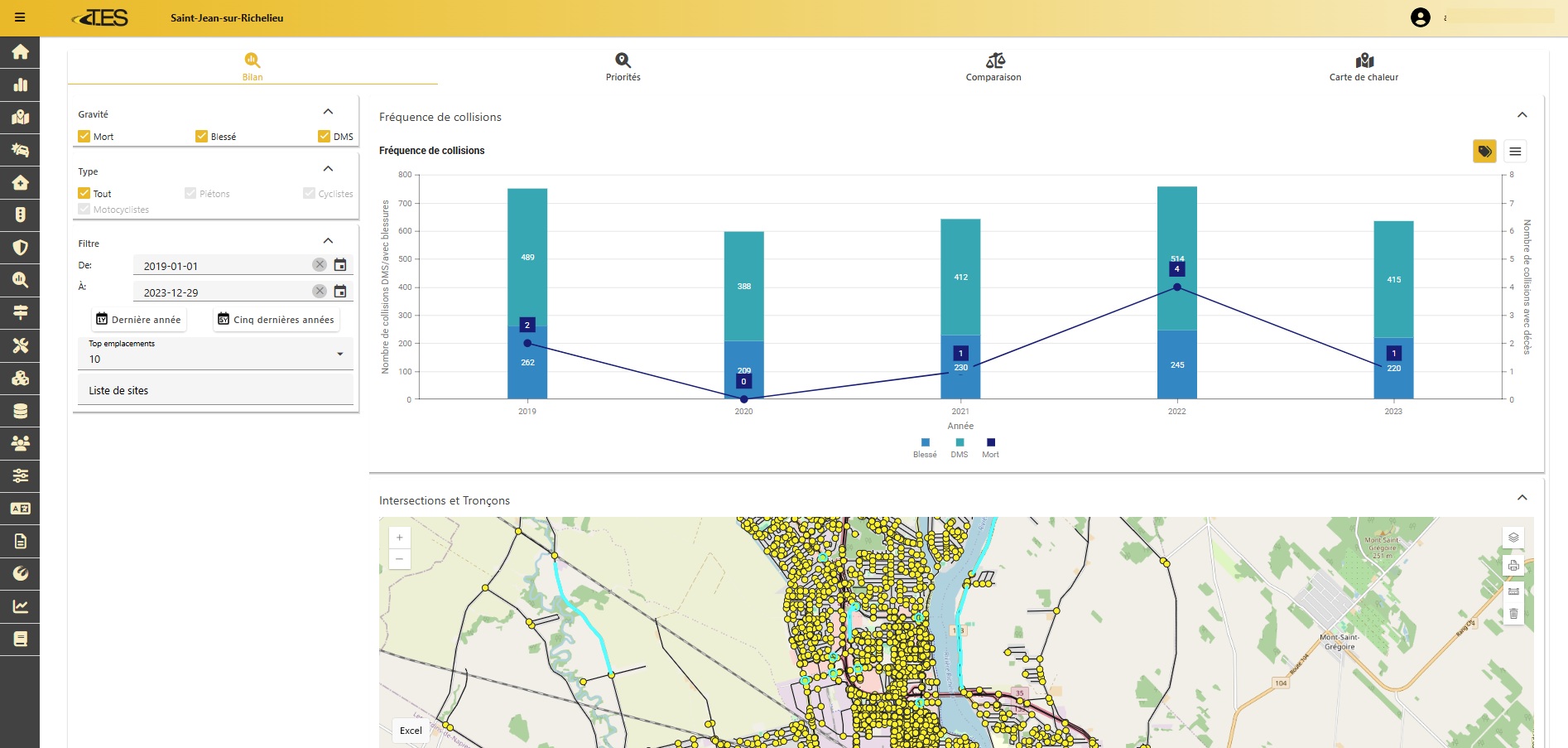Collapse the Gravité panel
Screen dimensions: 1568x748
click(328, 112)
